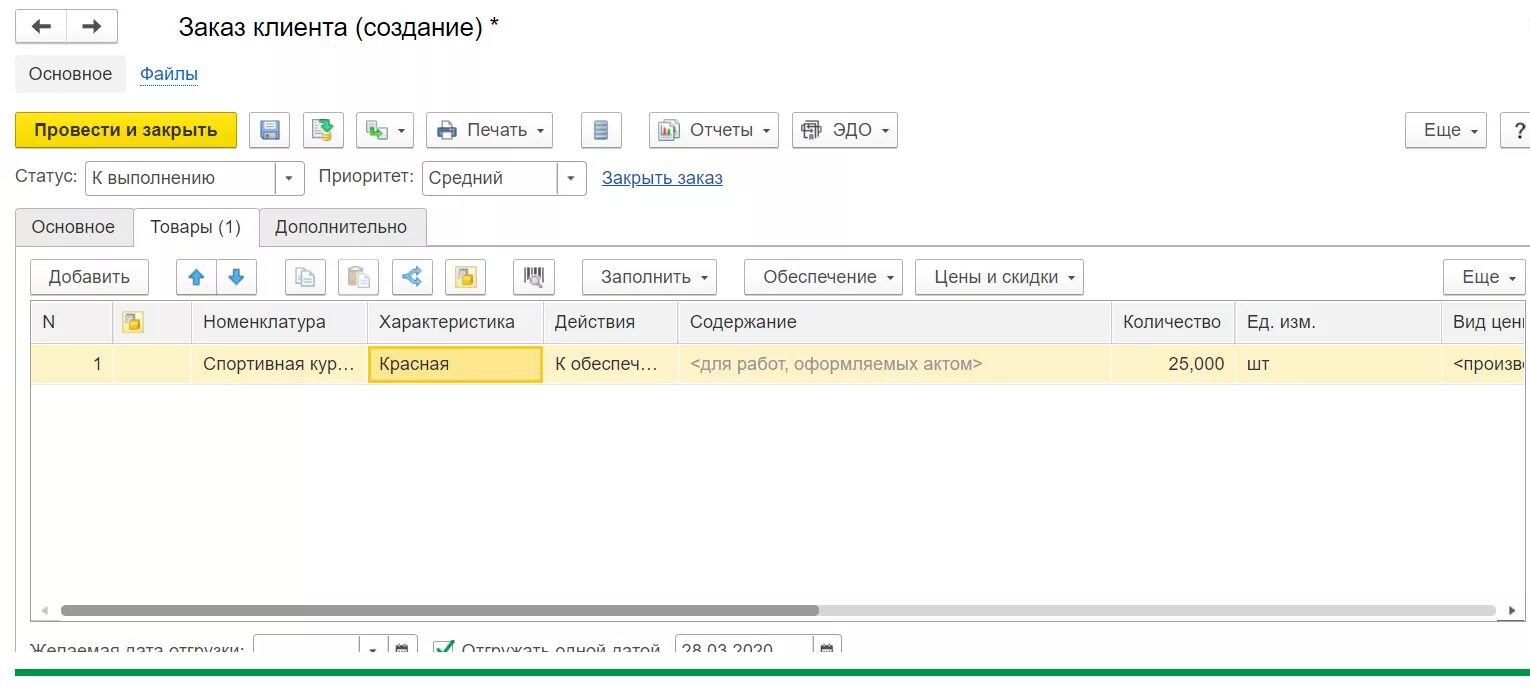Open the Обеспечение dropdown menu
Viewport: 1530px width, 688px height.
pos(824,277)
